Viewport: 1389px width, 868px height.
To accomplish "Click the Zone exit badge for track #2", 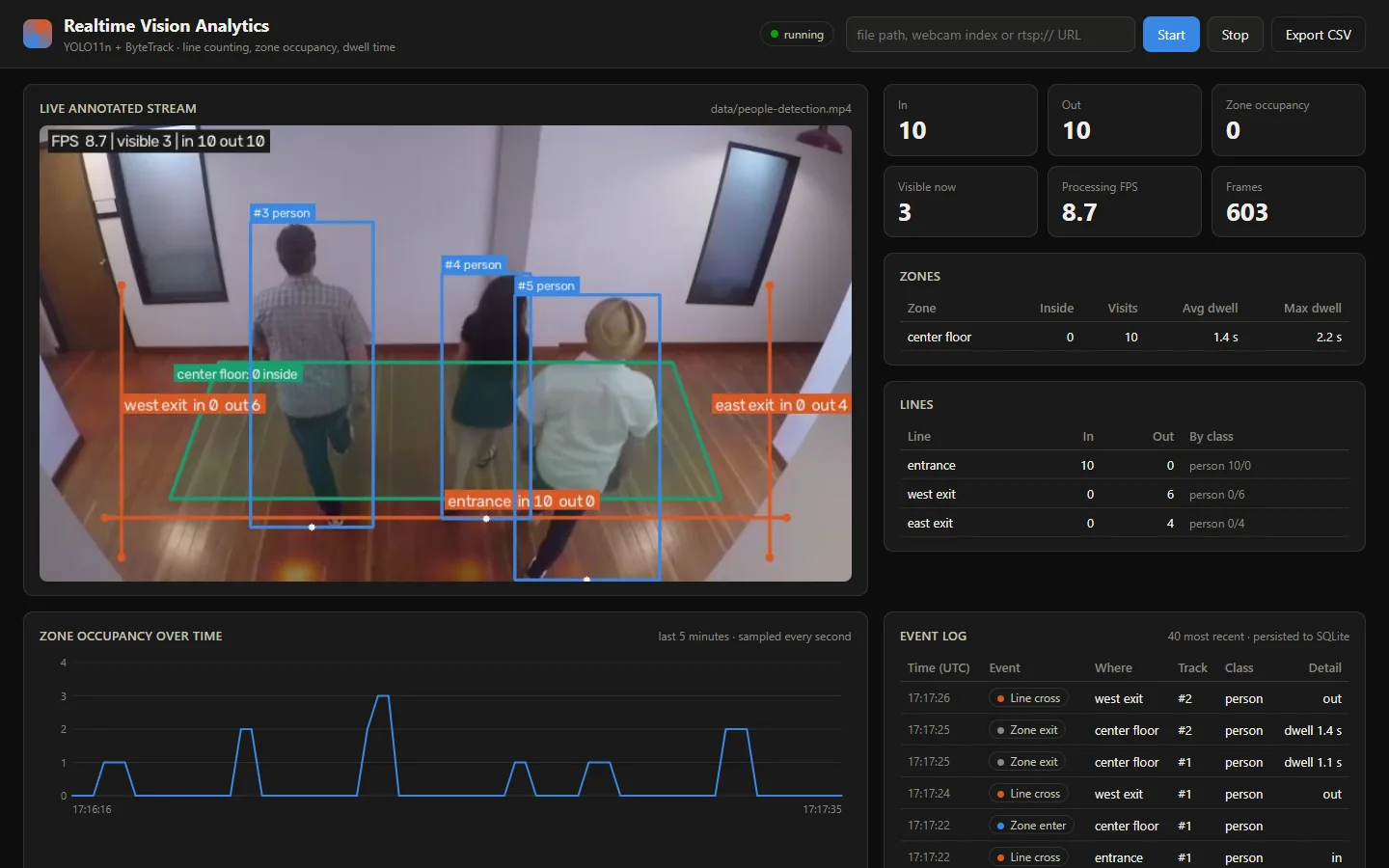I will pos(1027,730).
